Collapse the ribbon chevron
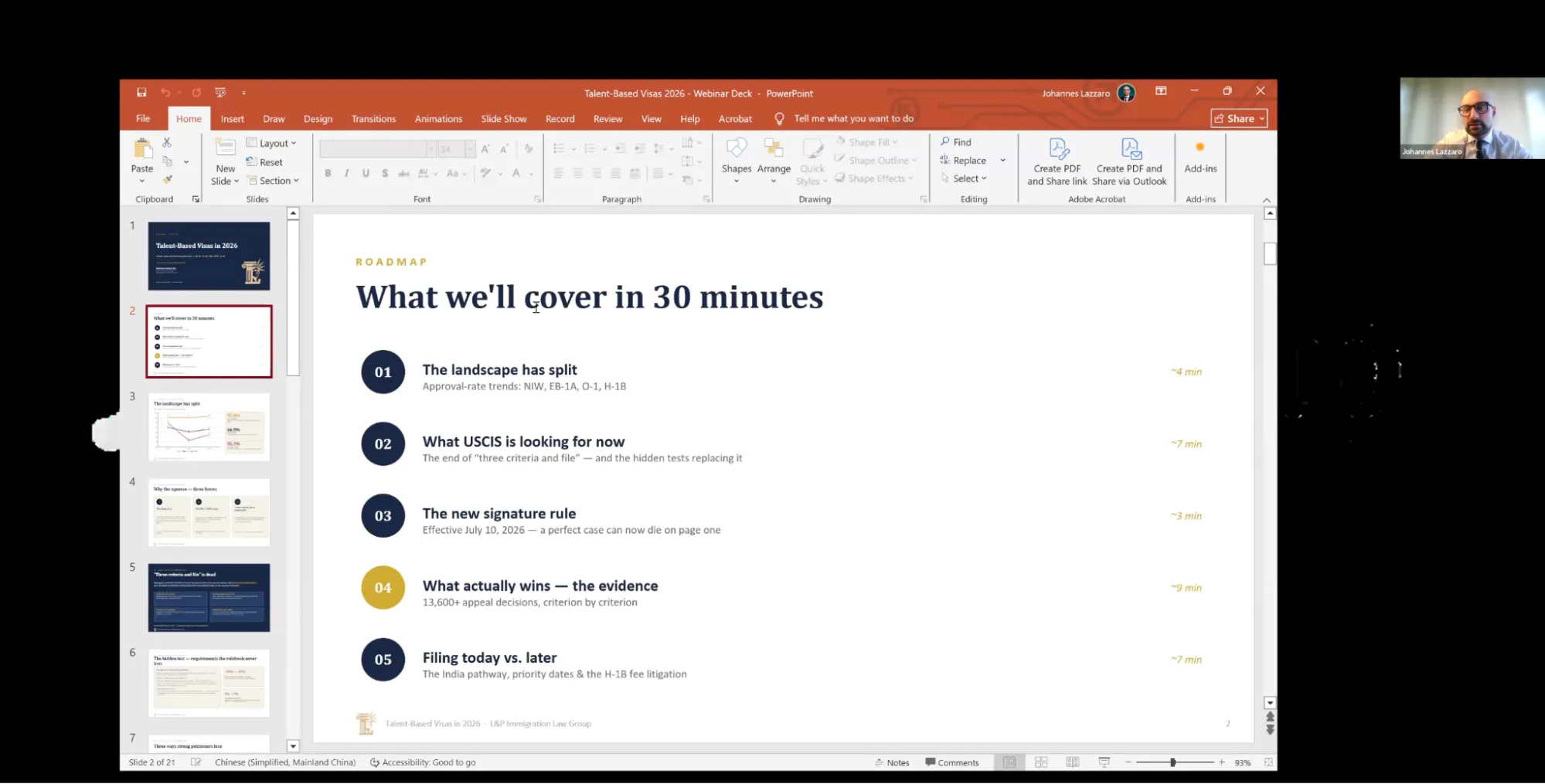The height and width of the screenshot is (784, 1545). coord(1267,200)
